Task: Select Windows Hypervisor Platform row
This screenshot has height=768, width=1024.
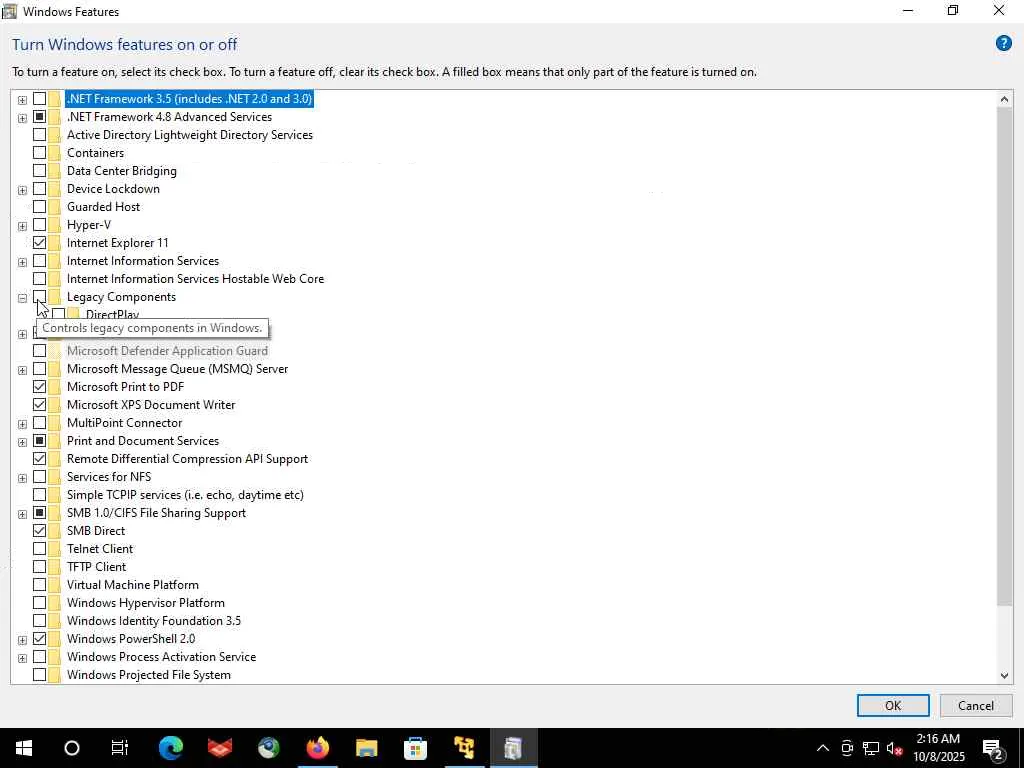Action: 146,603
